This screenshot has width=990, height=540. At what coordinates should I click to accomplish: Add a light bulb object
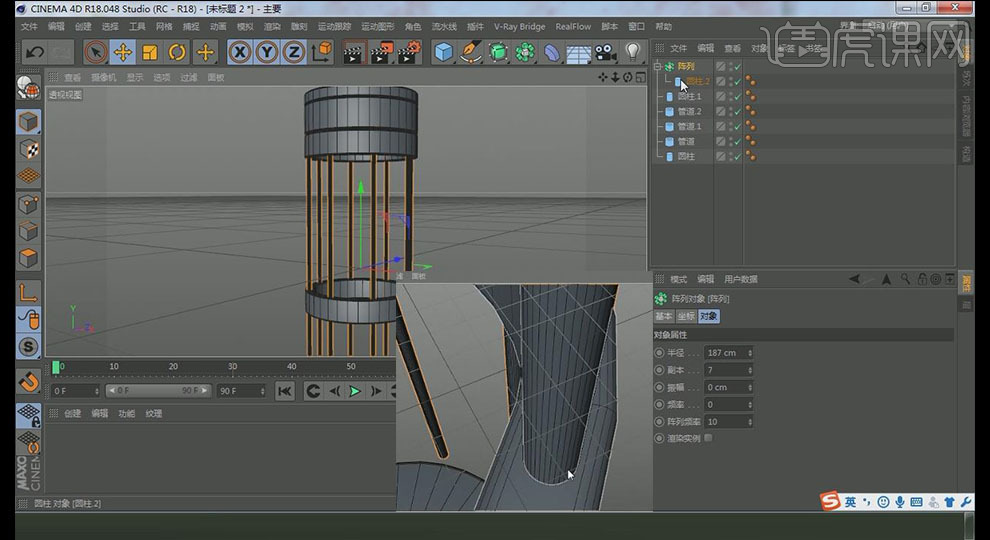pos(633,52)
